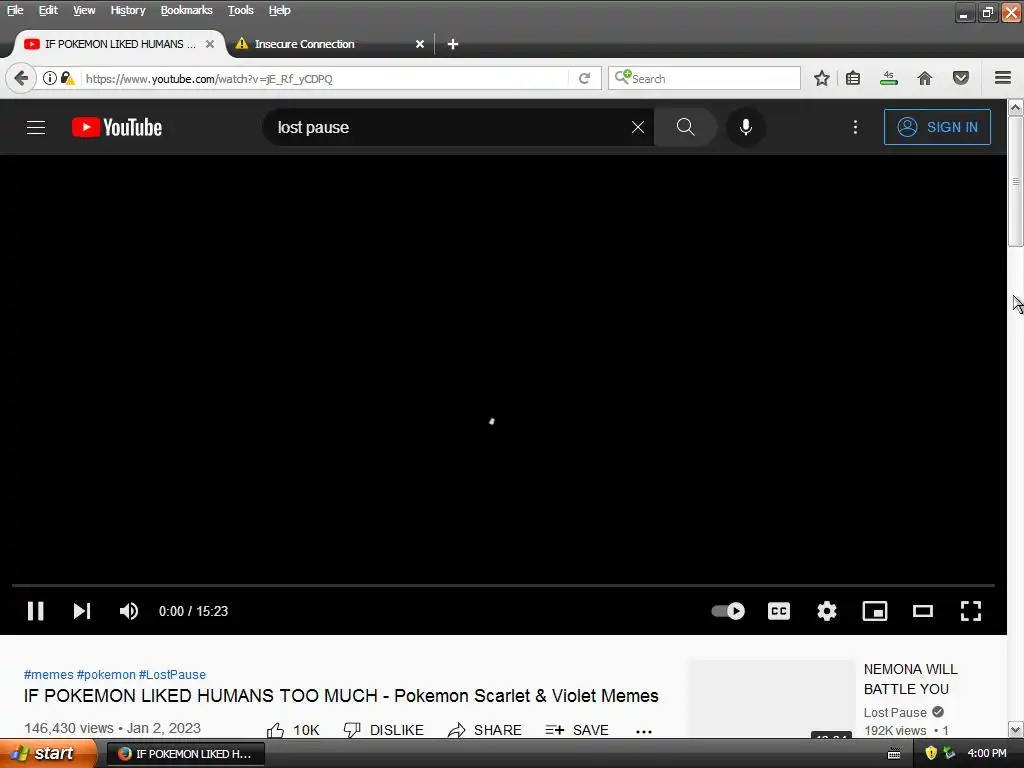Click the security shield tray icon

[931, 754]
